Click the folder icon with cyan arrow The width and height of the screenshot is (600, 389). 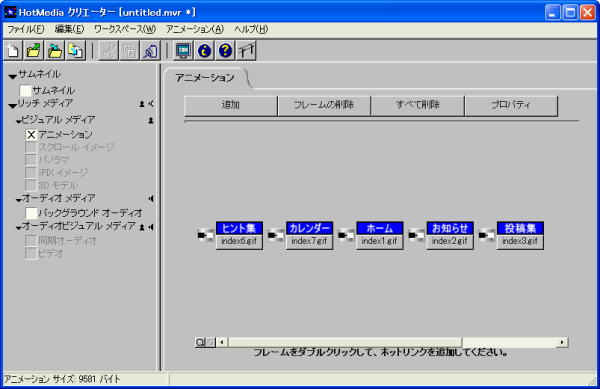pyautogui.click(x=55, y=50)
